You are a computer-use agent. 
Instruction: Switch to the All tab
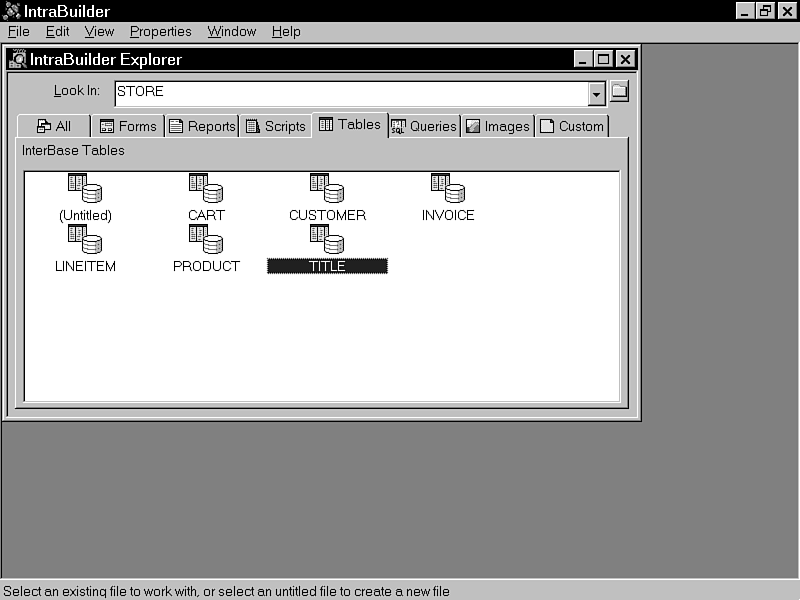click(54, 126)
